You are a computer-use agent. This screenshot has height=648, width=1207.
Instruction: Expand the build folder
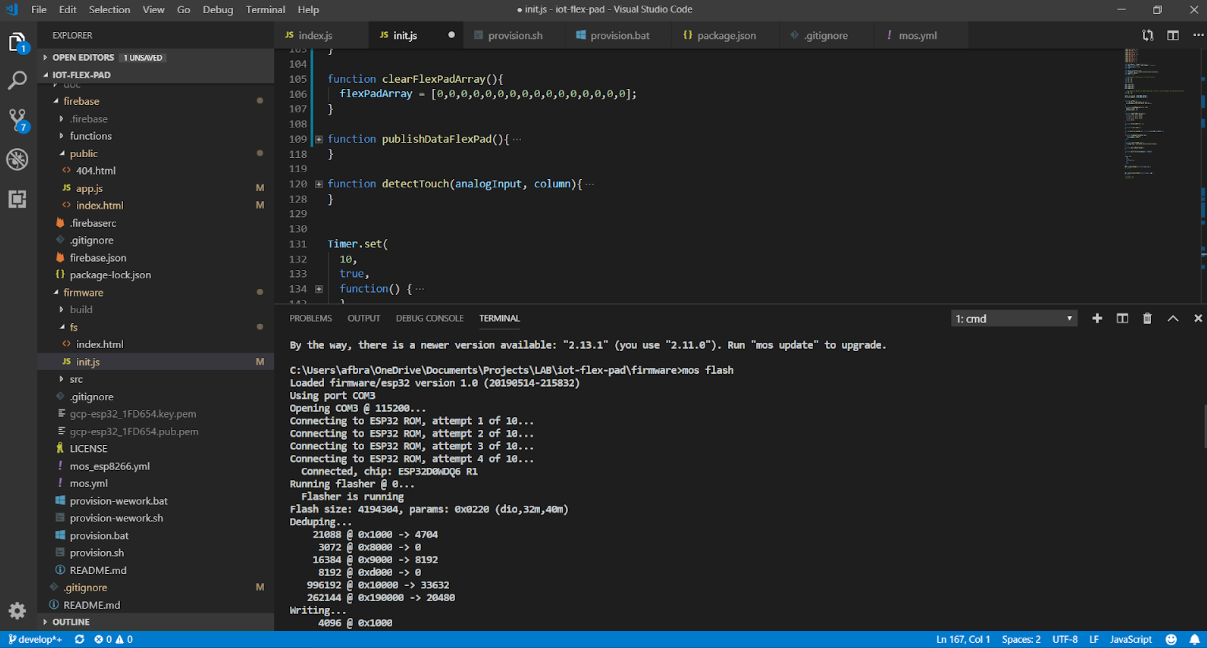(x=62, y=310)
